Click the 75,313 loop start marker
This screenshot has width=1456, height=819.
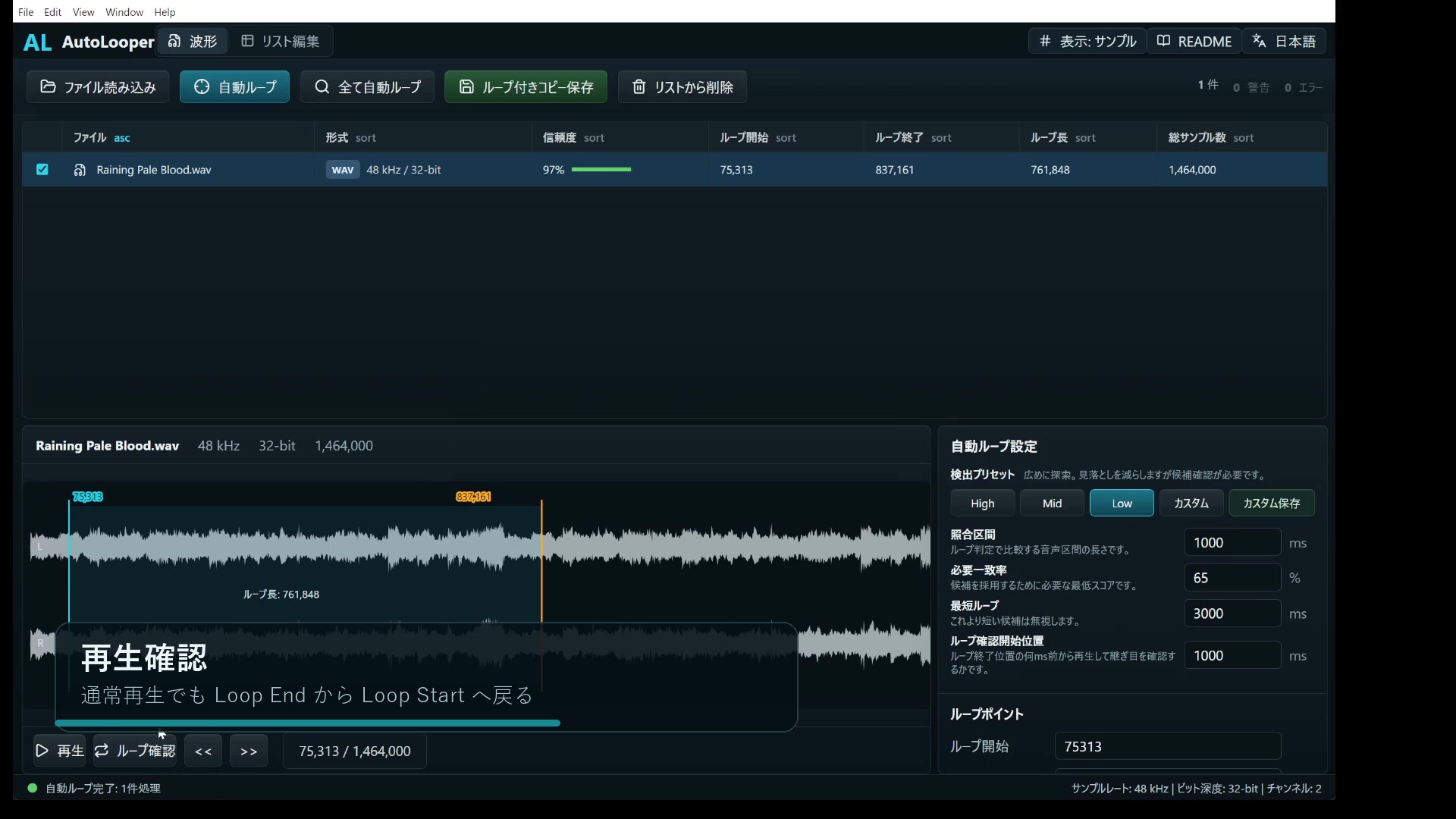[x=88, y=497]
